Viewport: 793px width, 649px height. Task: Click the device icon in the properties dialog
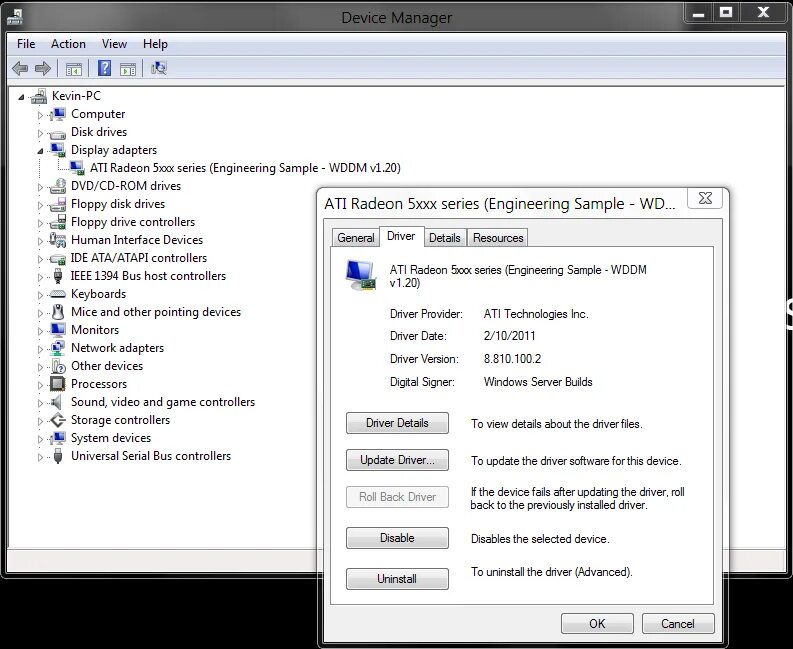[361, 275]
